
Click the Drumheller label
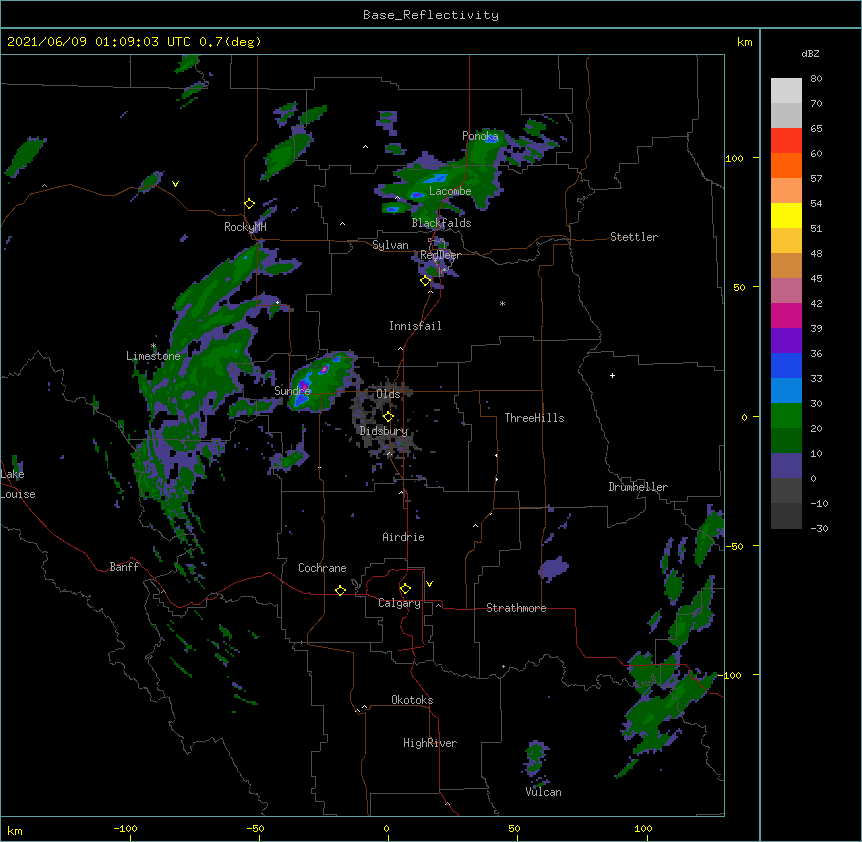pos(638,487)
